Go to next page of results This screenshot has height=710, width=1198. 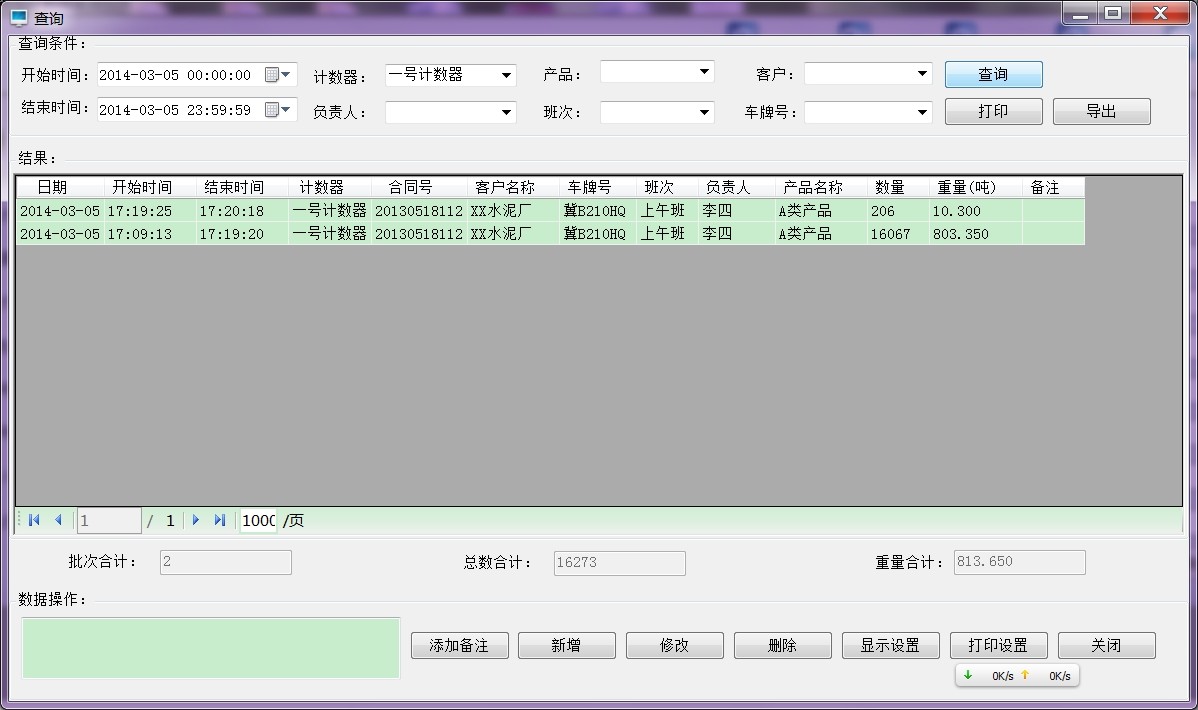click(196, 520)
